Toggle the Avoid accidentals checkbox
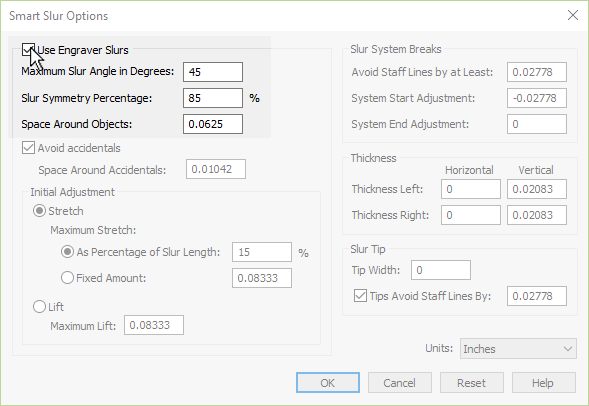Image resolution: width=589 pixels, height=406 pixels. [29, 148]
